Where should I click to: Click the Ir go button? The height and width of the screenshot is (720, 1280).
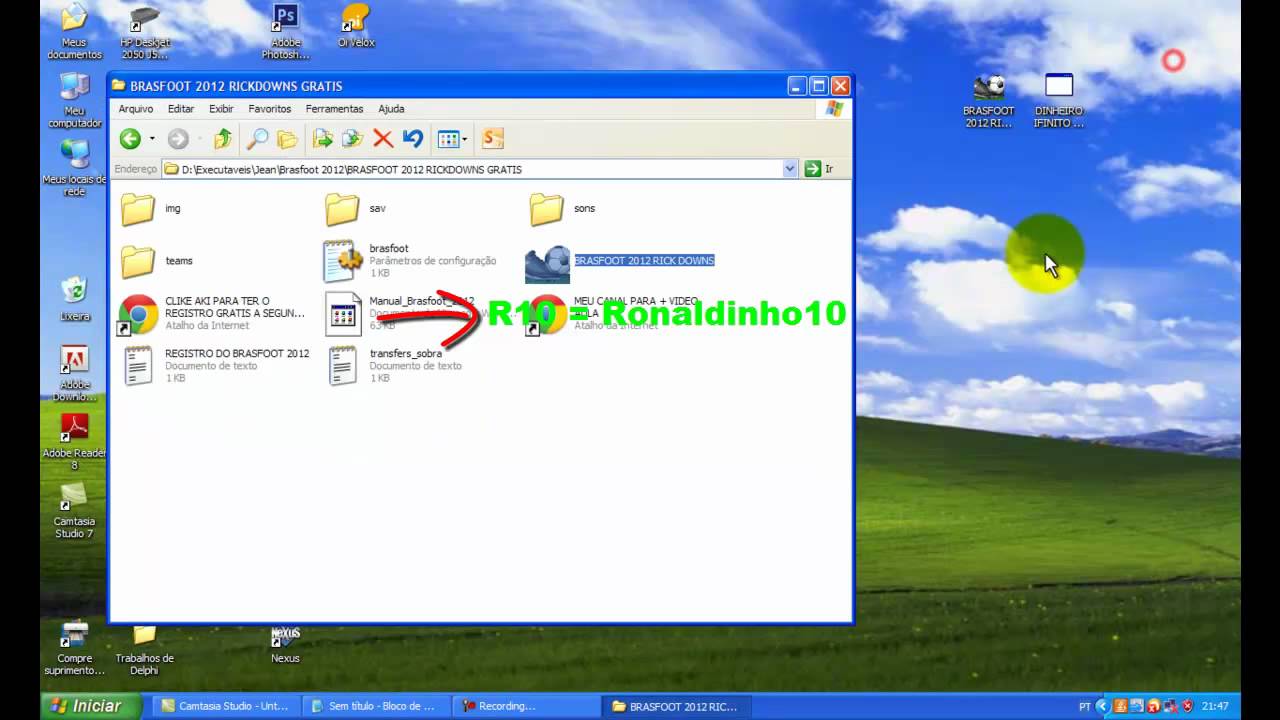(x=820, y=169)
